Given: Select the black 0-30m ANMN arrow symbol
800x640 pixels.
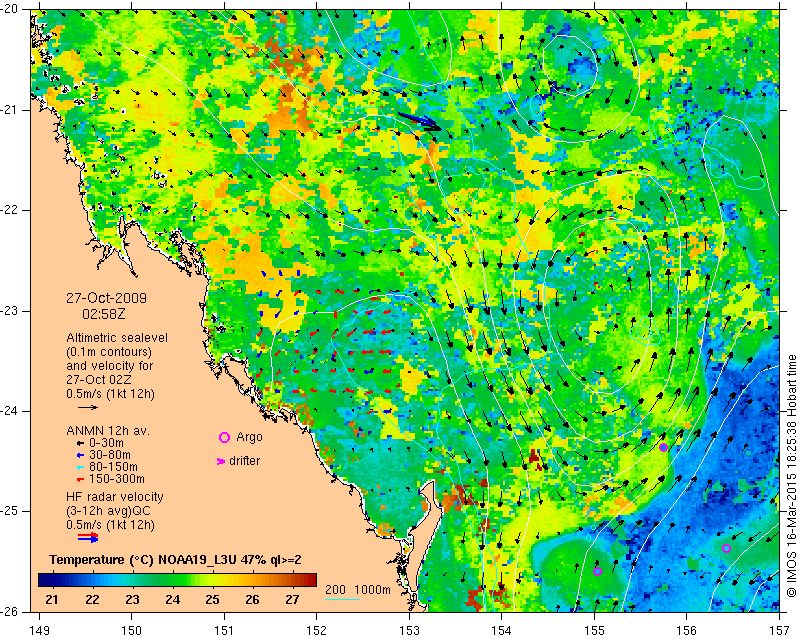Looking at the screenshot, I should (80, 443).
